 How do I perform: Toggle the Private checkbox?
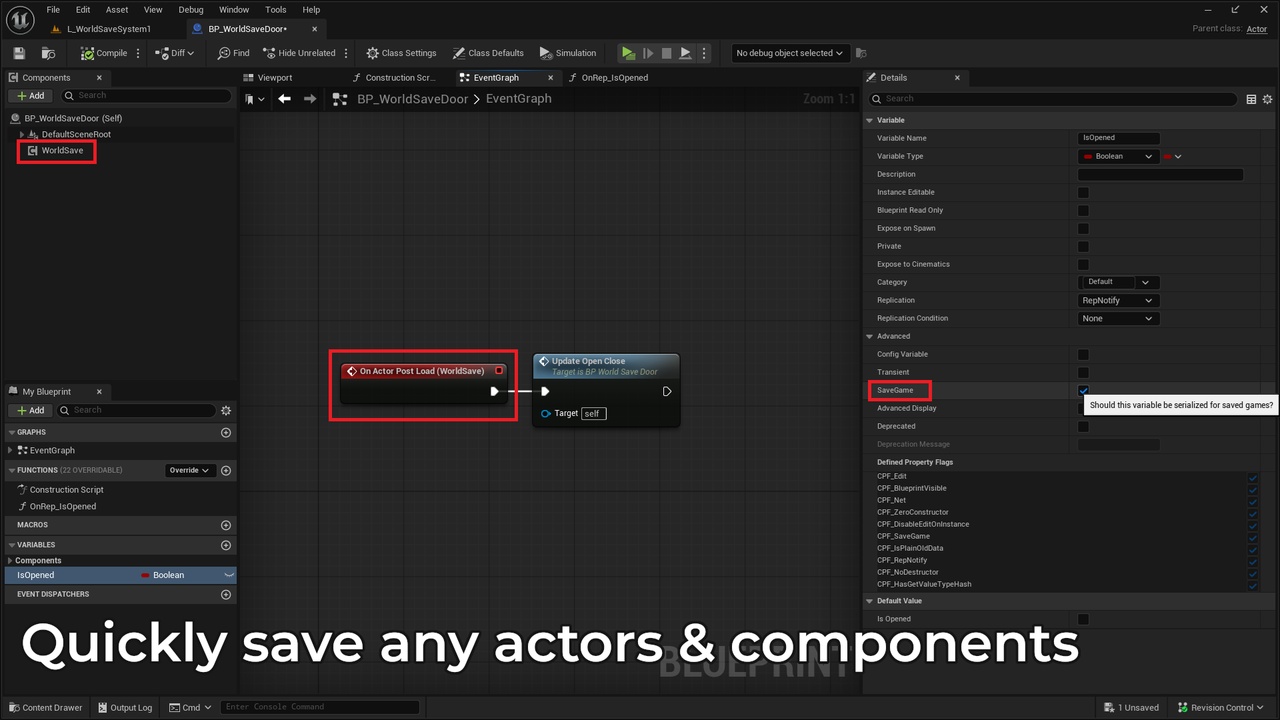1083,246
